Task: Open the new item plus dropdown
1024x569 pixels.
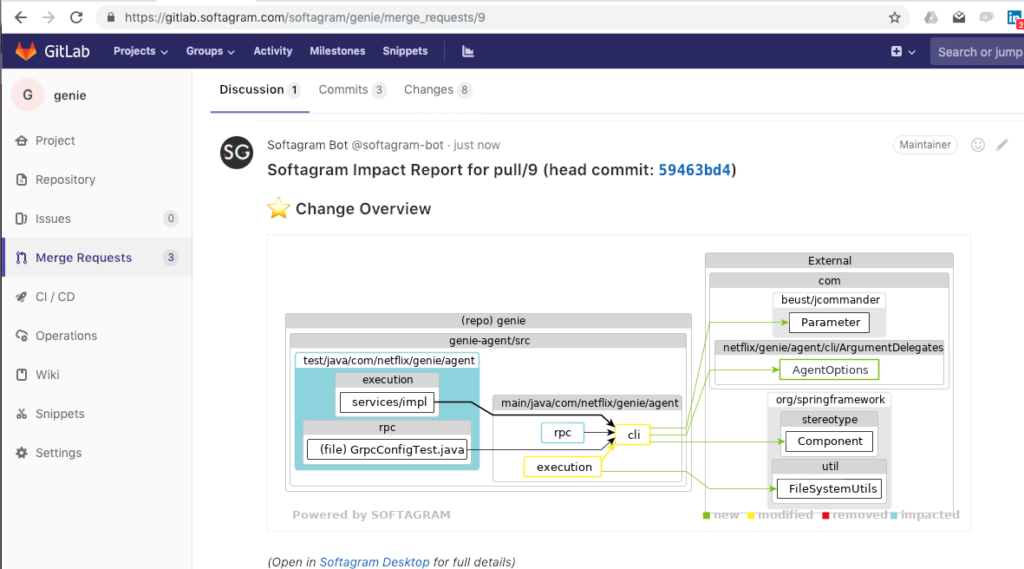Action: pos(903,52)
